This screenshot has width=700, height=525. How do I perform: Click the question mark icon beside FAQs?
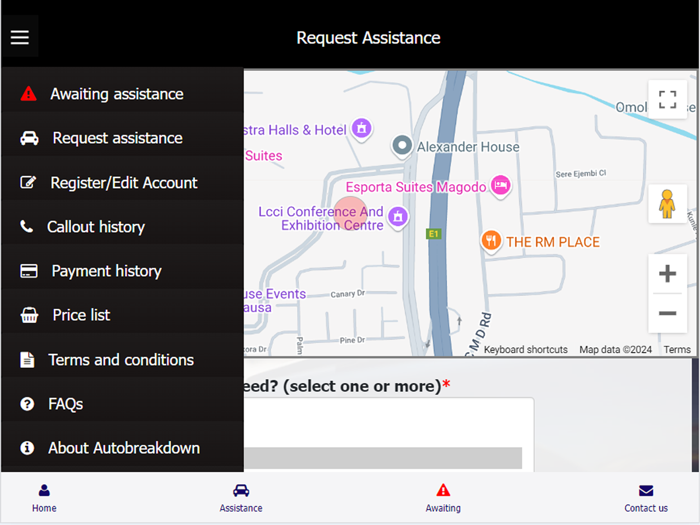27,404
